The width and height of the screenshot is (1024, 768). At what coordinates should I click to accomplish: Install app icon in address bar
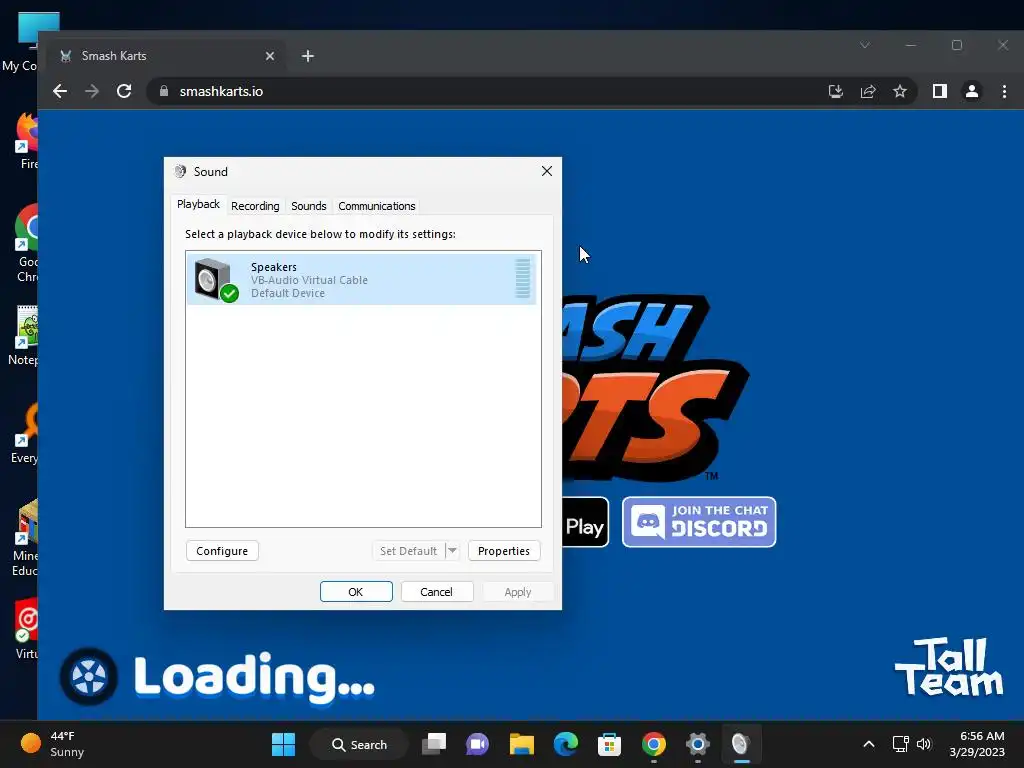tap(835, 91)
